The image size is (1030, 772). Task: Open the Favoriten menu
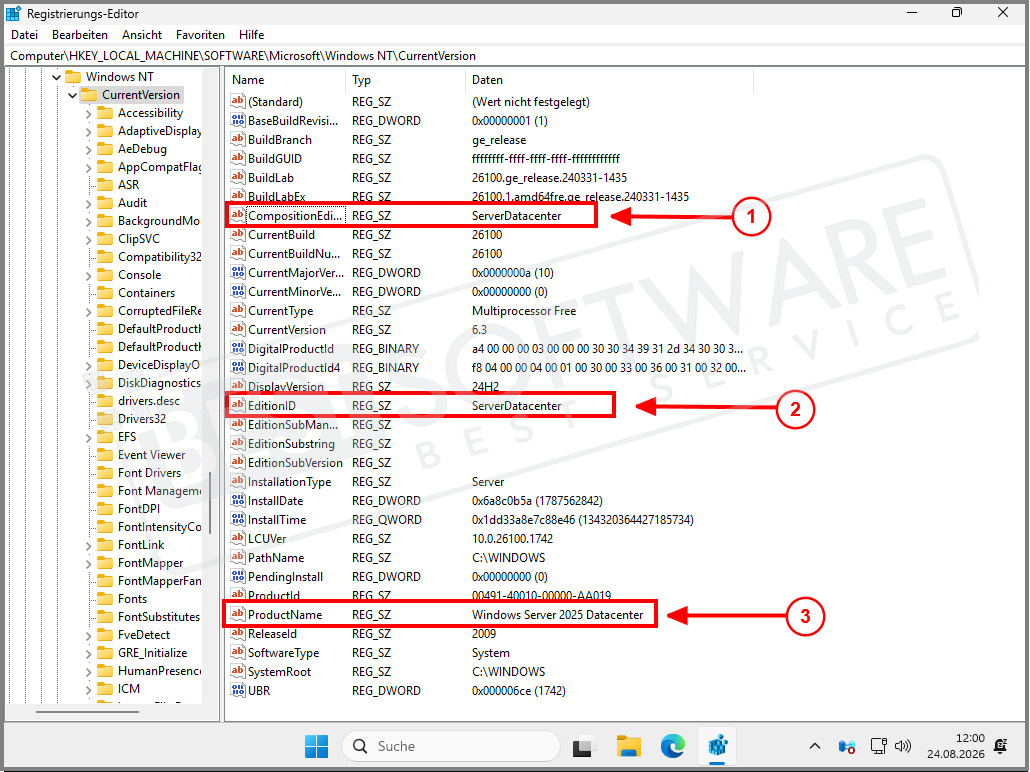(x=200, y=35)
